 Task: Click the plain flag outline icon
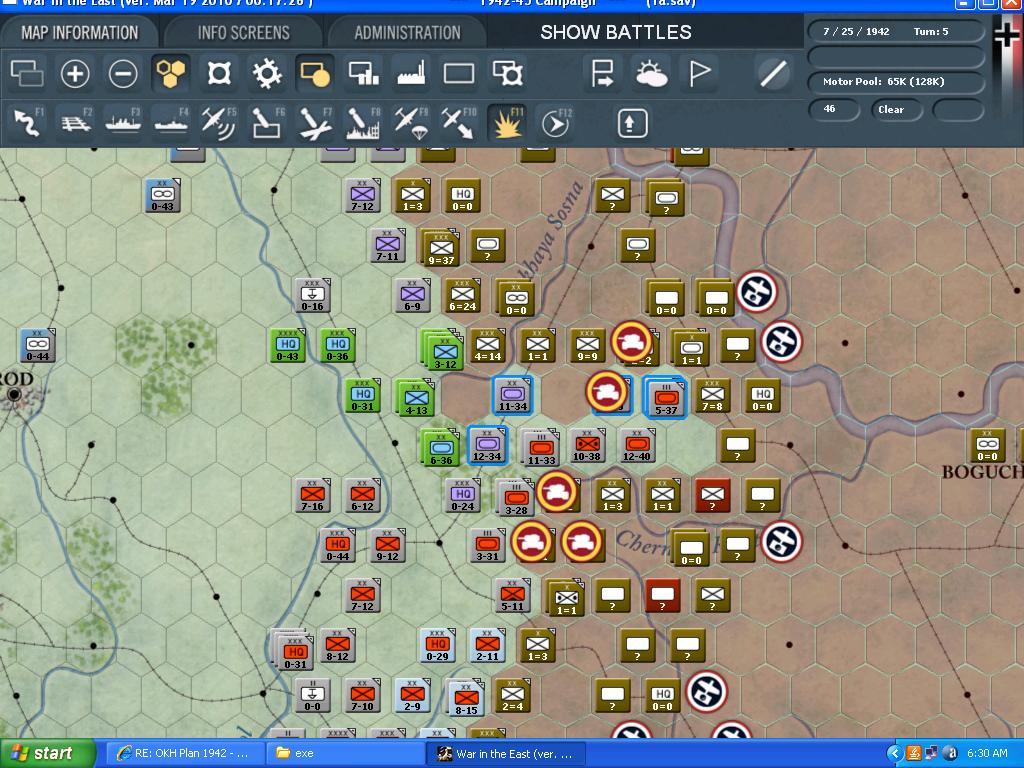699,73
